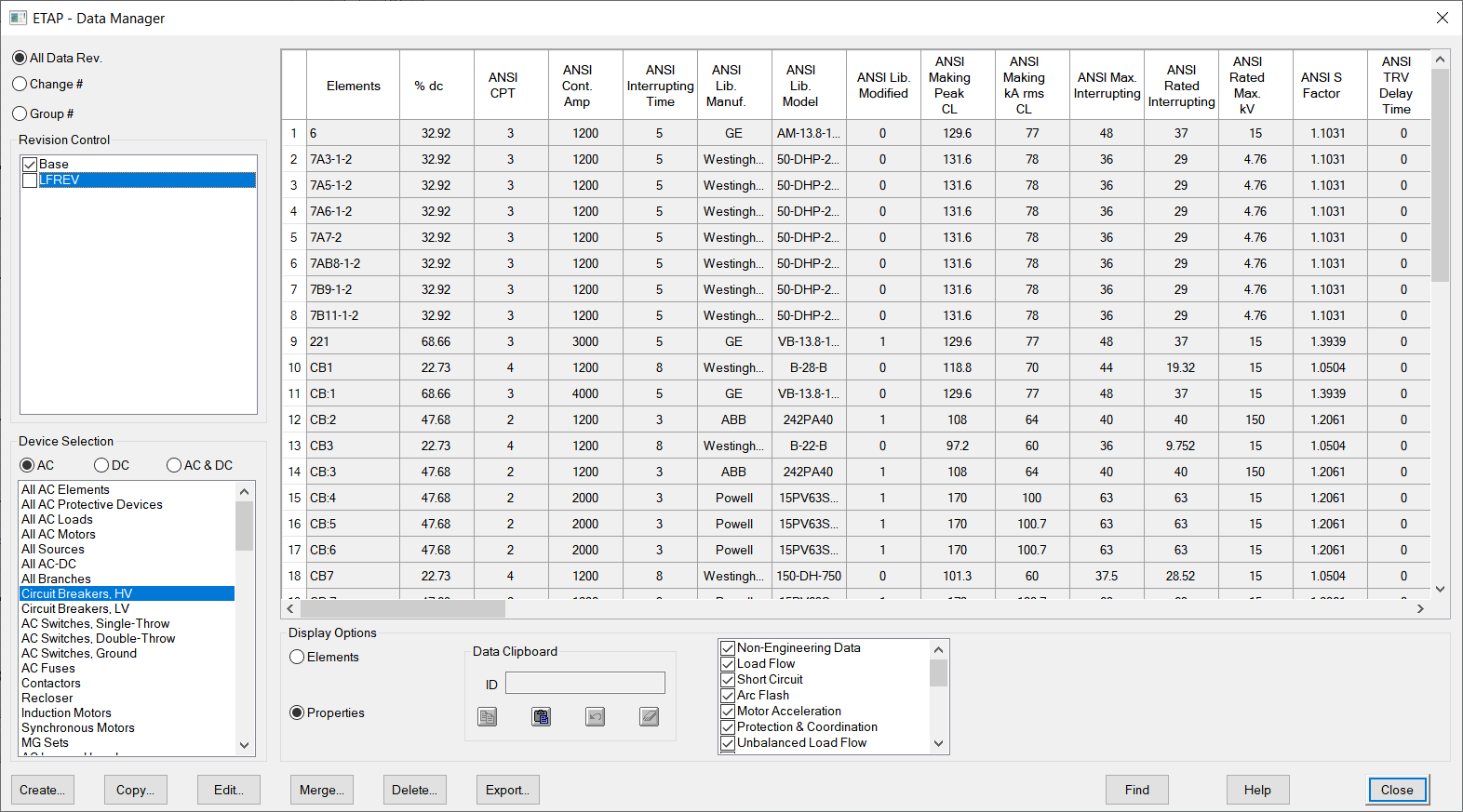
Task: Click the ETAP icon in the title bar
Action: point(18,18)
